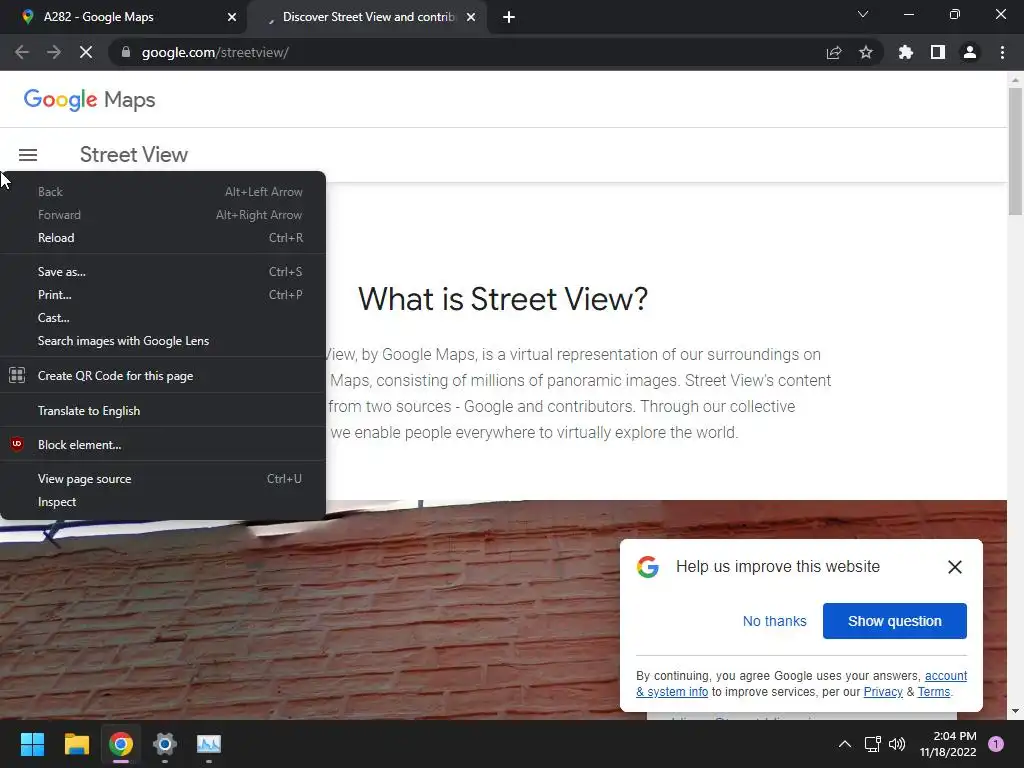This screenshot has height=768, width=1024.
Task: Open the notification badge
Action: 995,744
